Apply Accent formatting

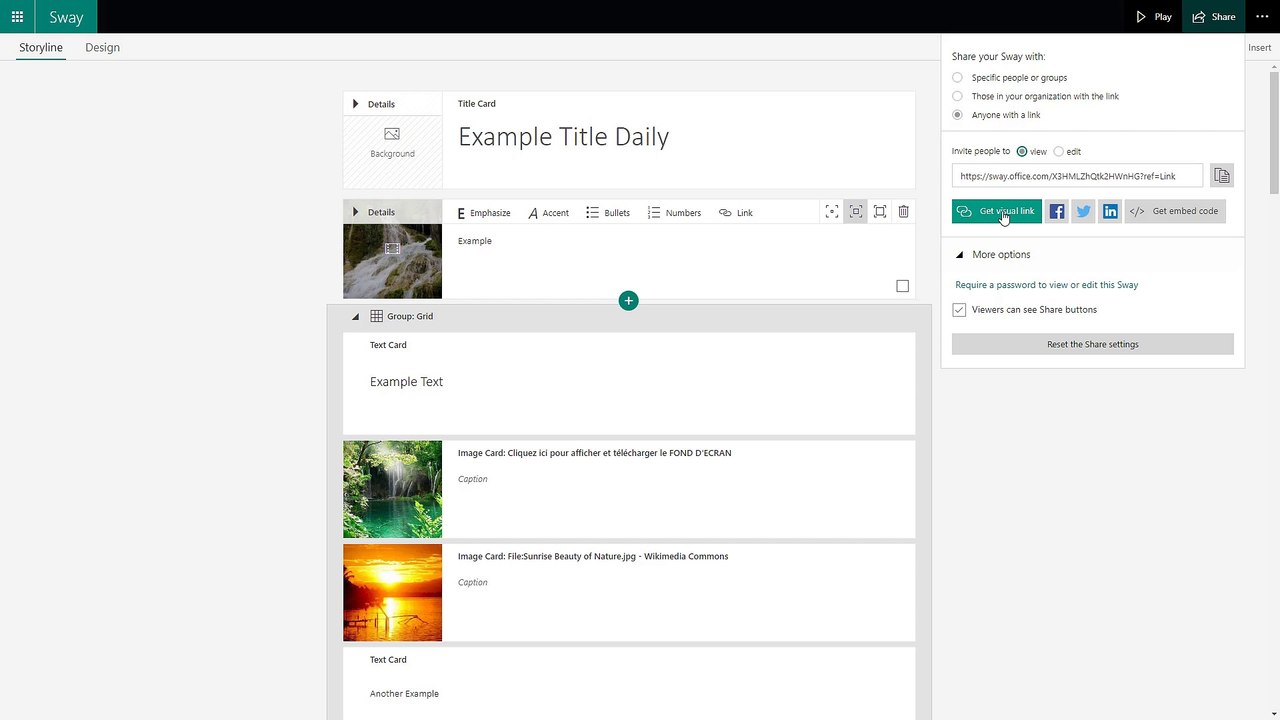click(549, 213)
